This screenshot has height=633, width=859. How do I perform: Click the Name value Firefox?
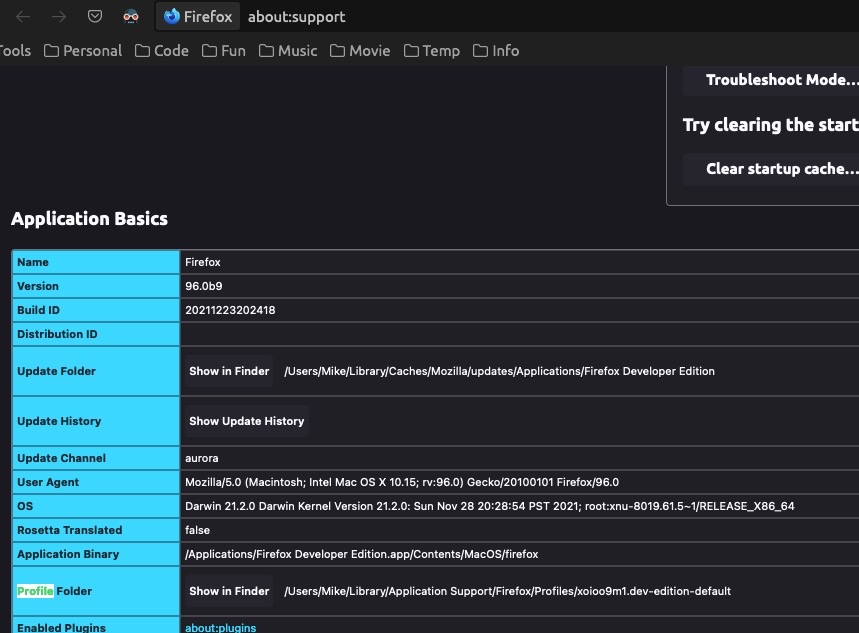click(x=203, y=263)
